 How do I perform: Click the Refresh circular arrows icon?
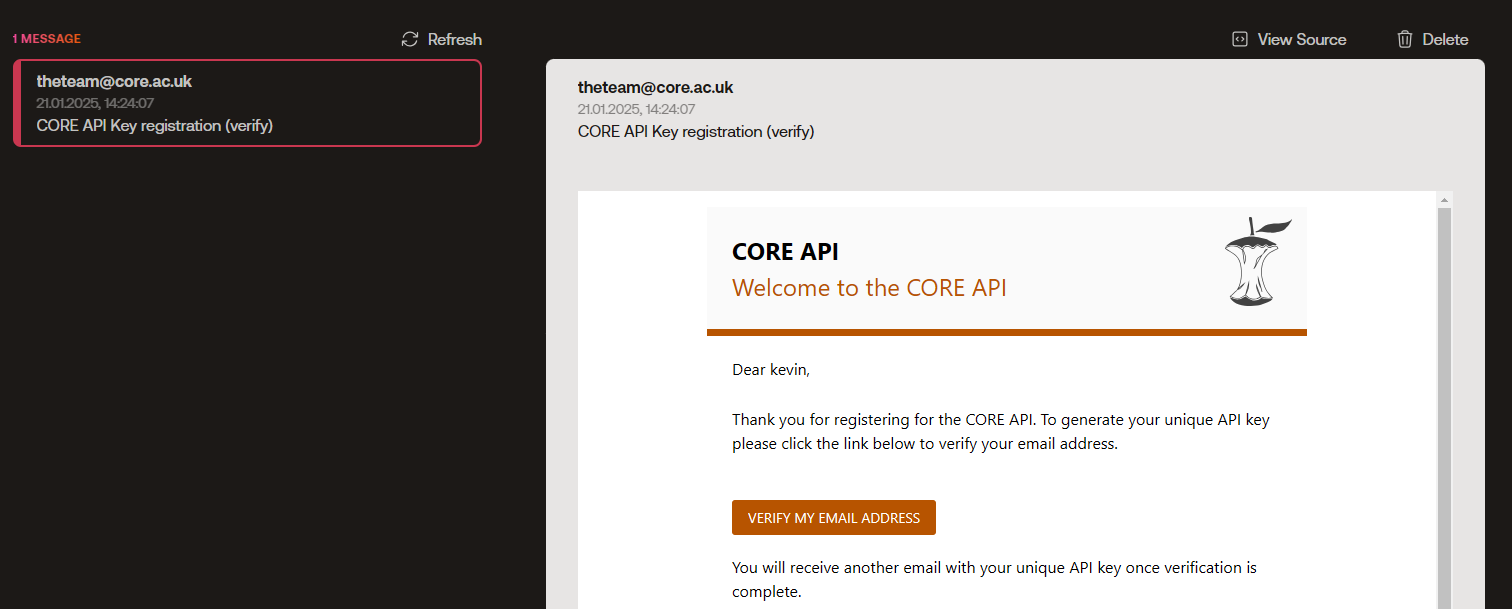tap(409, 39)
